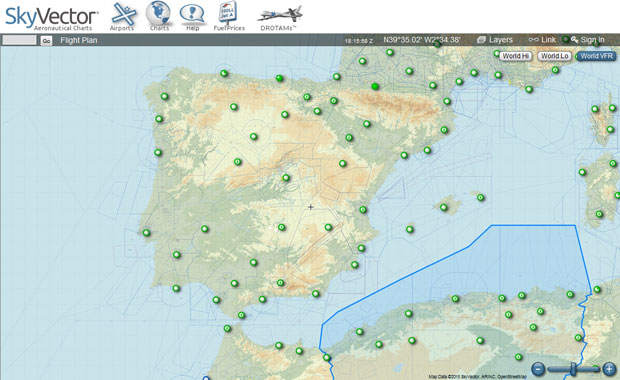Click the SkyVector Aeronautical Charts logo
Screen dimensions: 620x380
pos(51,18)
